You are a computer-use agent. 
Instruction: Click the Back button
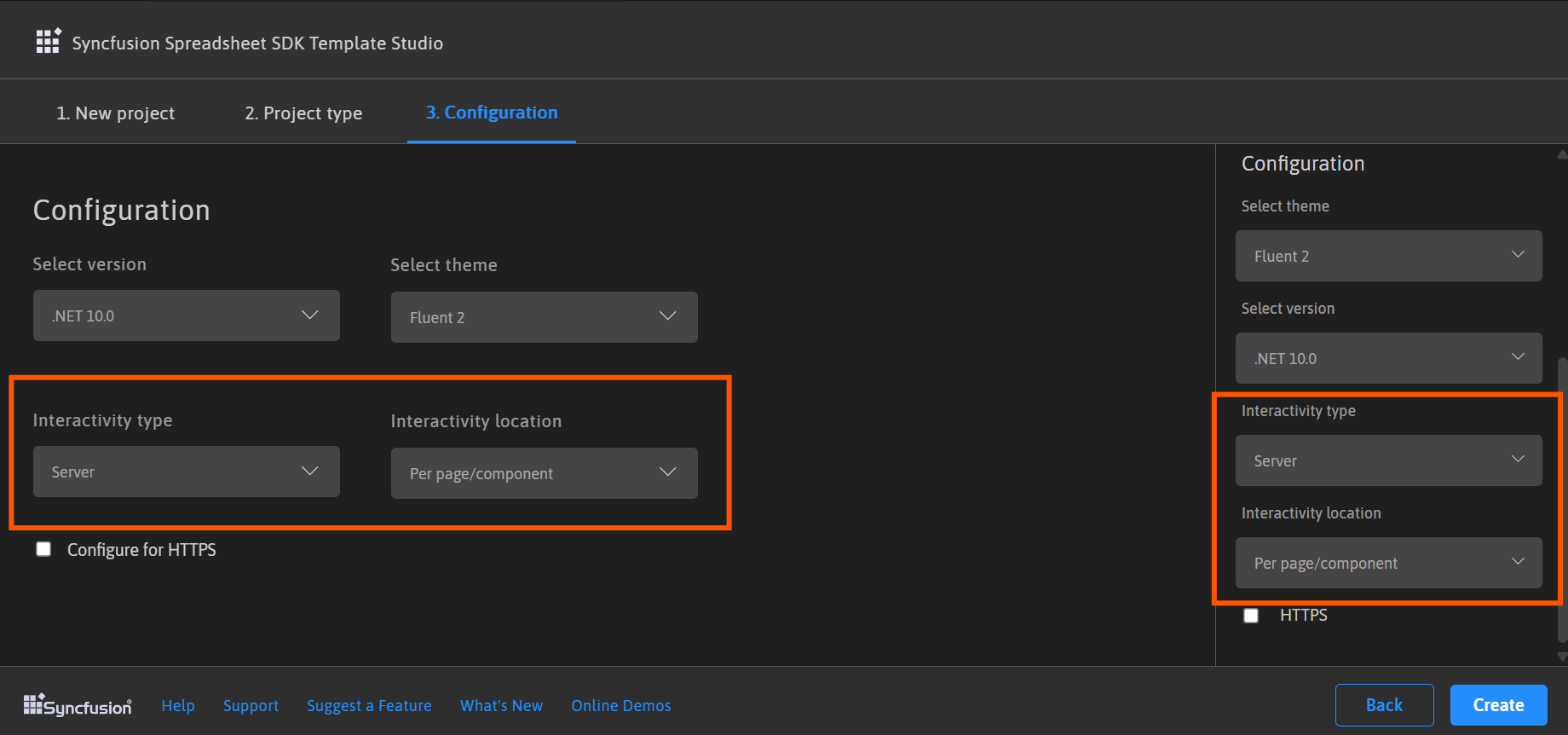coord(1385,705)
